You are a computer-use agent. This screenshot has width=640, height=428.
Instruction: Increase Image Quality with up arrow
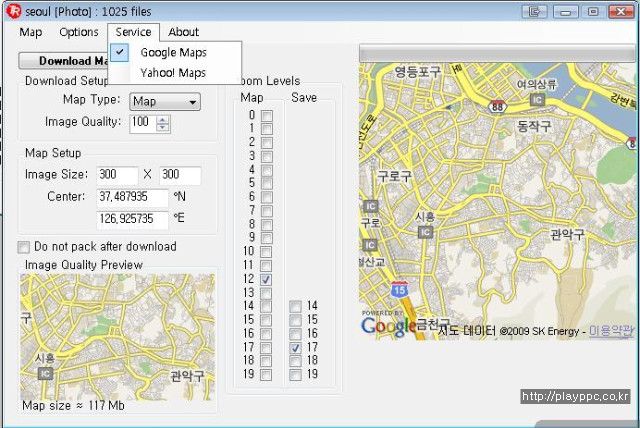[163, 119]
